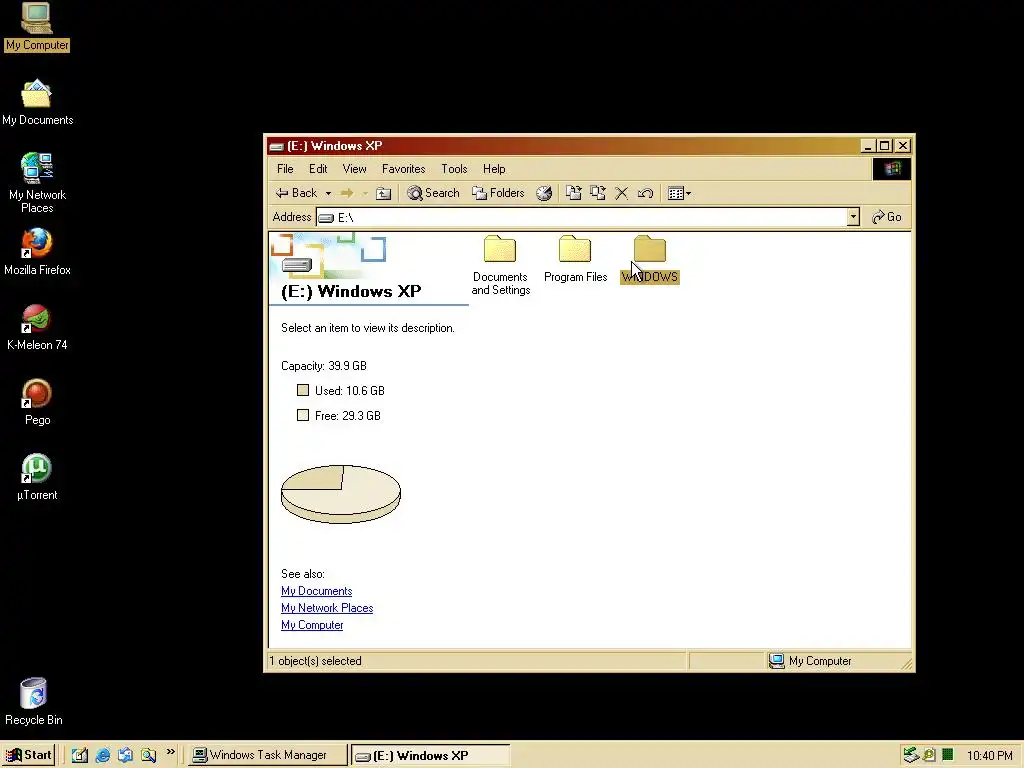Open the History toolbar icon

[544, 193]
